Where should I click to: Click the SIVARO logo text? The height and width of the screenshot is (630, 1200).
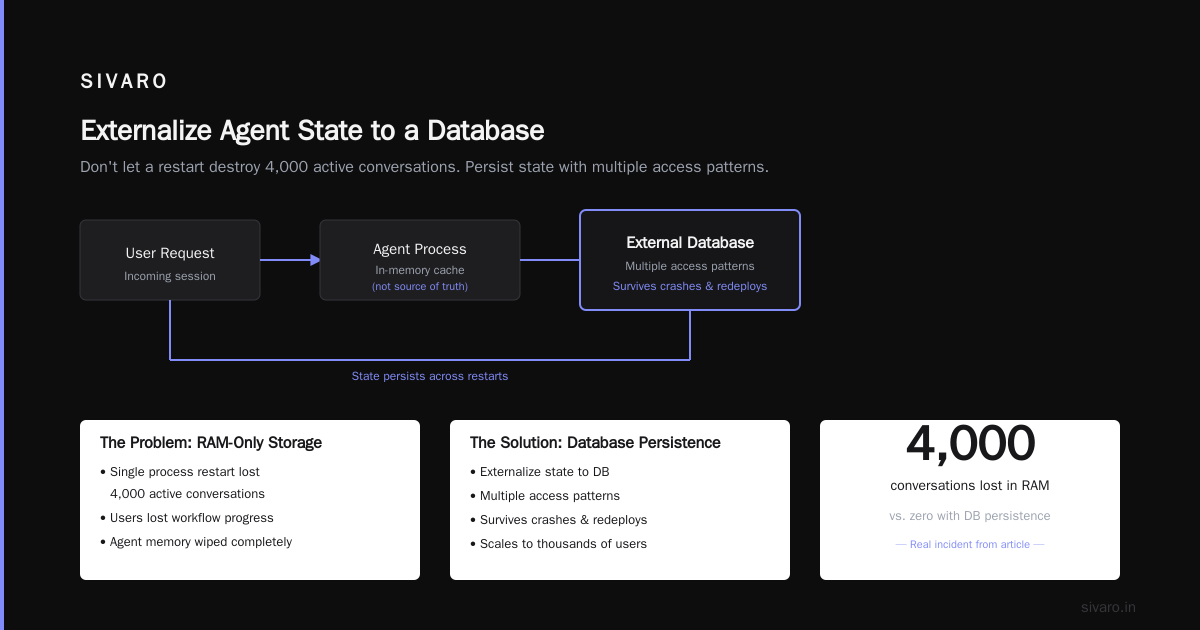(x=124, y=82)
